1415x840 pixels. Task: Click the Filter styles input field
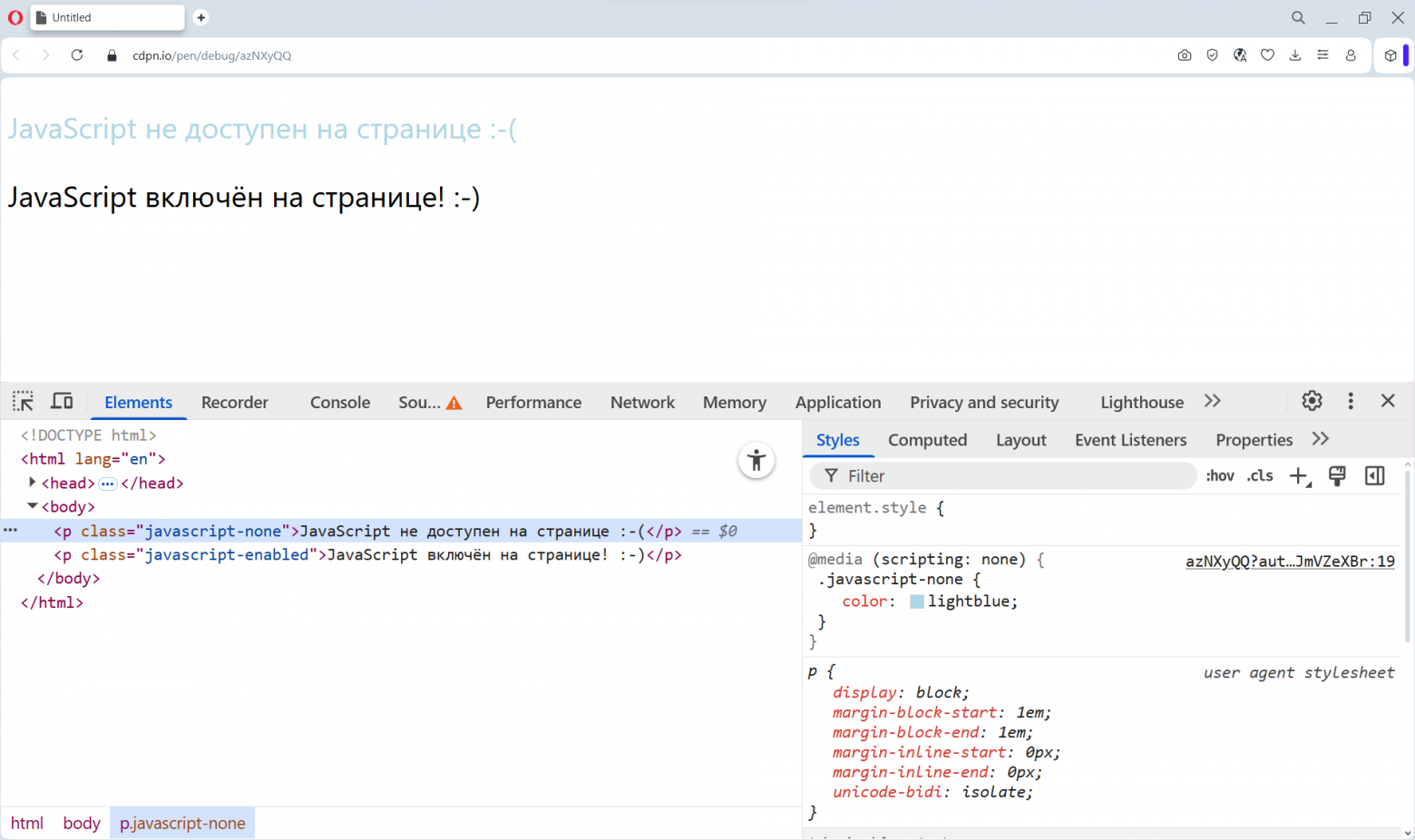click(x=998, y=474)
